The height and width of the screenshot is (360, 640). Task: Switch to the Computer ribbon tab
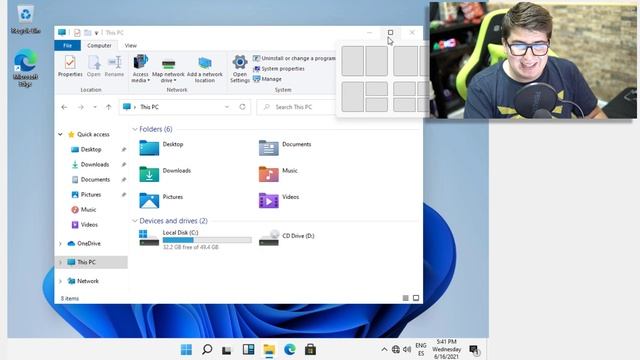coord(99,45)
